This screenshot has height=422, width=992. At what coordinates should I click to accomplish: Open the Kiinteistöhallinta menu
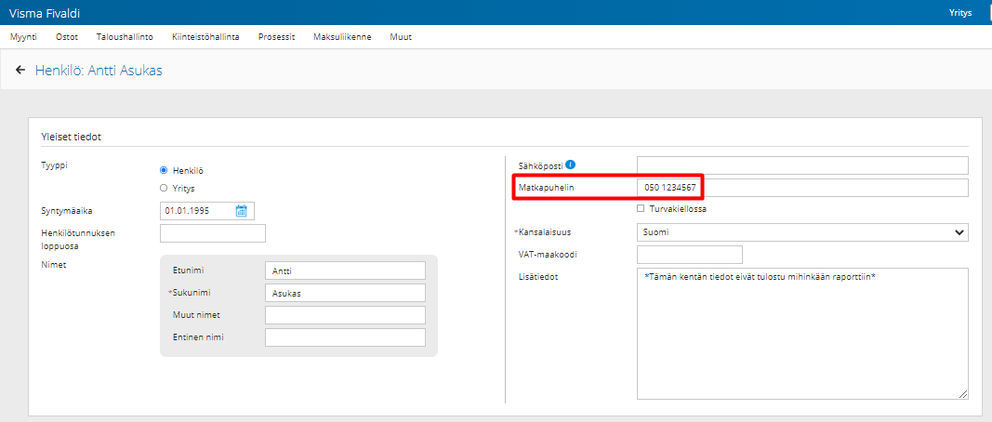pyautogui.click(x=206, y=37)
